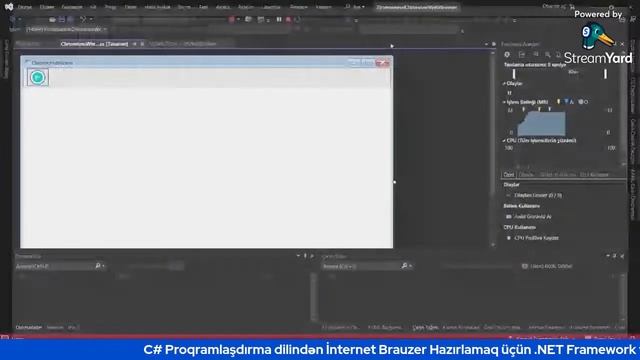Click the left handle of the diagnostics timeline
The width and height of the screenshot is (640, 360).
[x=514, y=74]
